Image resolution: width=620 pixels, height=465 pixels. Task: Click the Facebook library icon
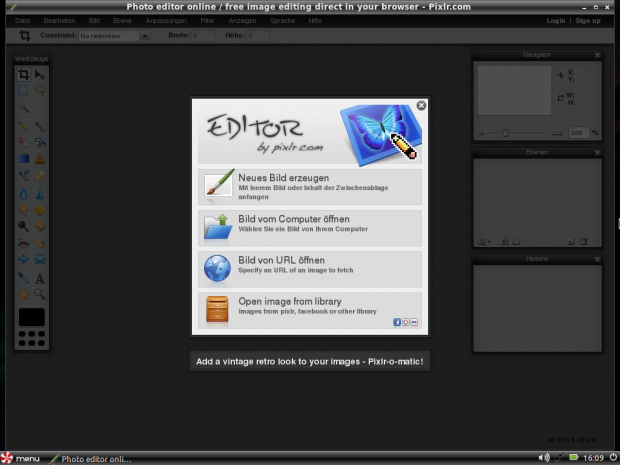coord(397,322)
